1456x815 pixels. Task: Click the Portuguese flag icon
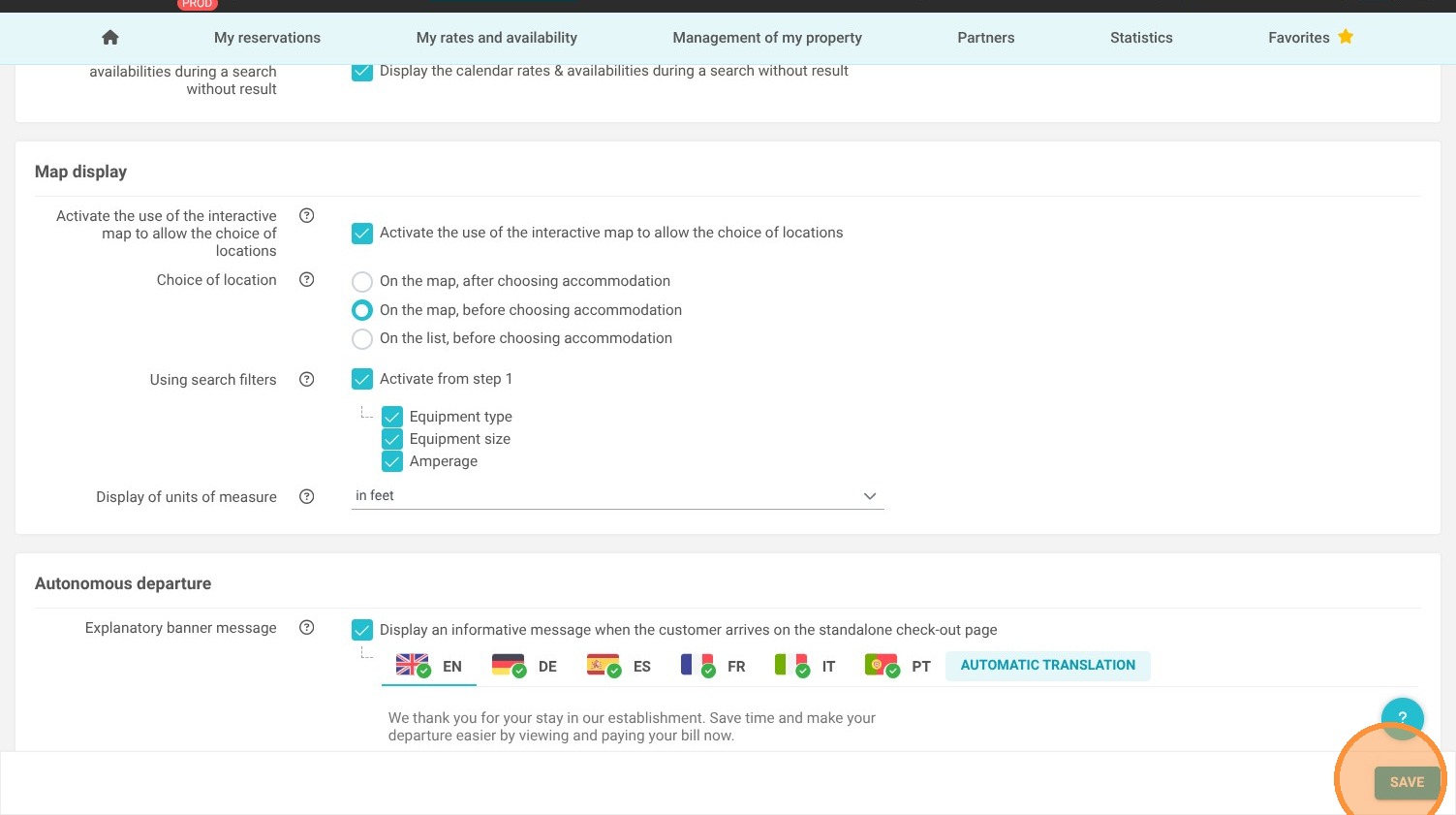coord(882,665)
